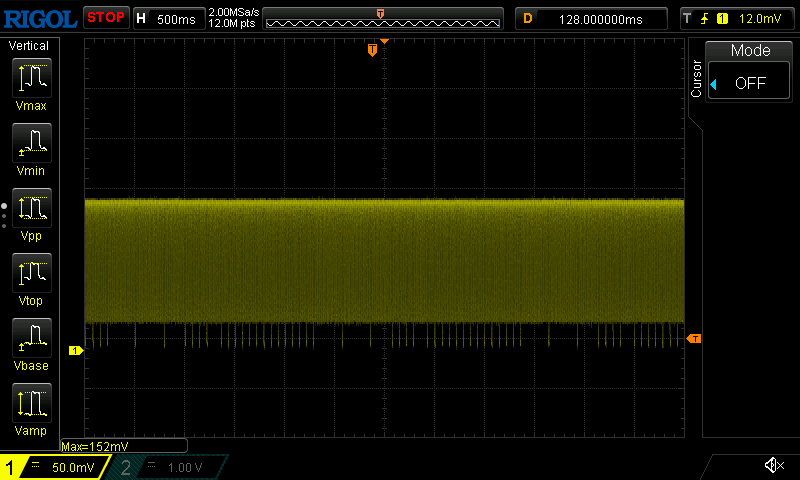Screen dimensions: 800x480
Task: Click the trigger level marker on right edge
Action: point(694,339)
